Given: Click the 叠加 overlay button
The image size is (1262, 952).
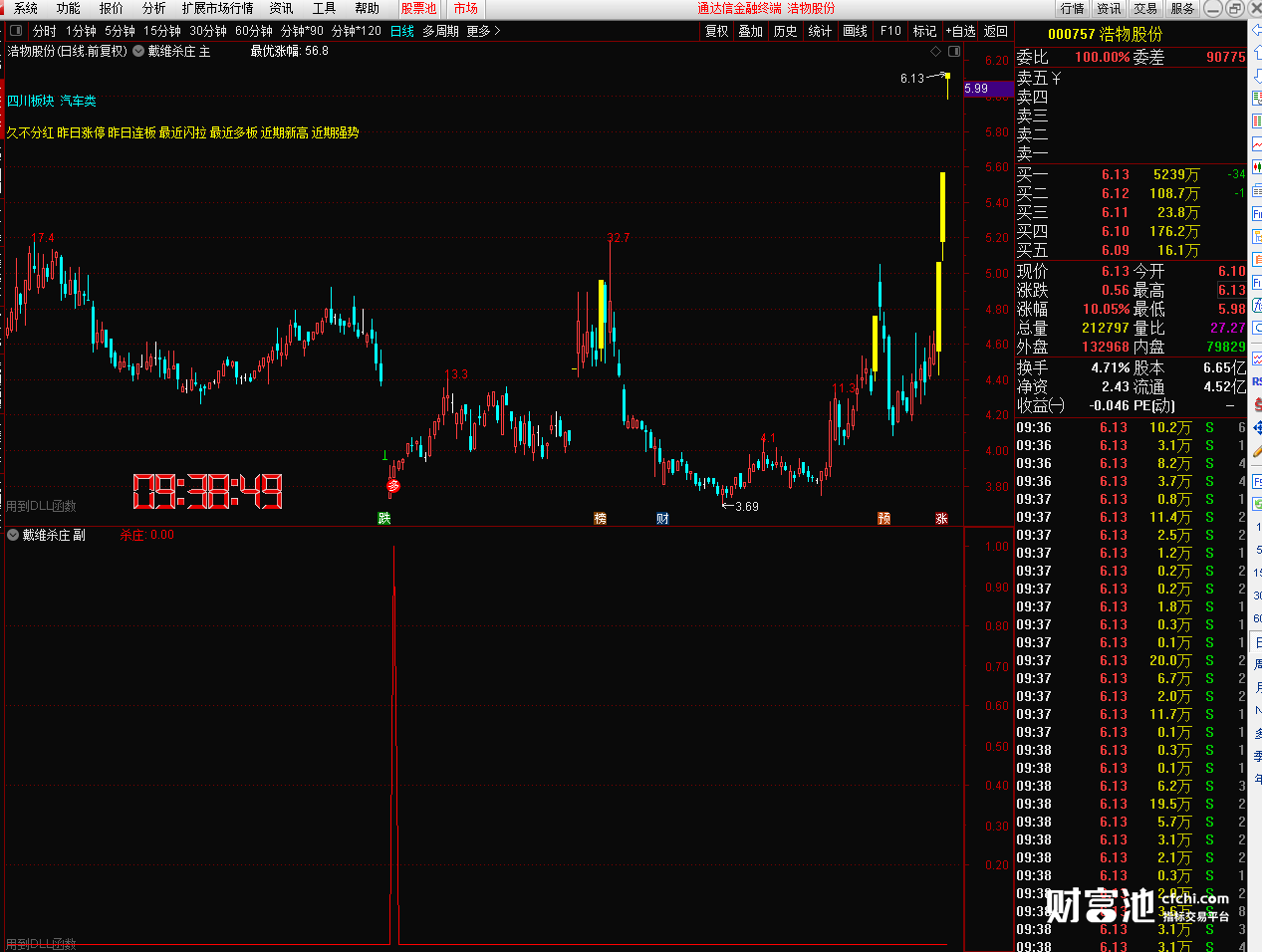Looking at the screenshot, I should pyautogui.click(x=751, y=31).
